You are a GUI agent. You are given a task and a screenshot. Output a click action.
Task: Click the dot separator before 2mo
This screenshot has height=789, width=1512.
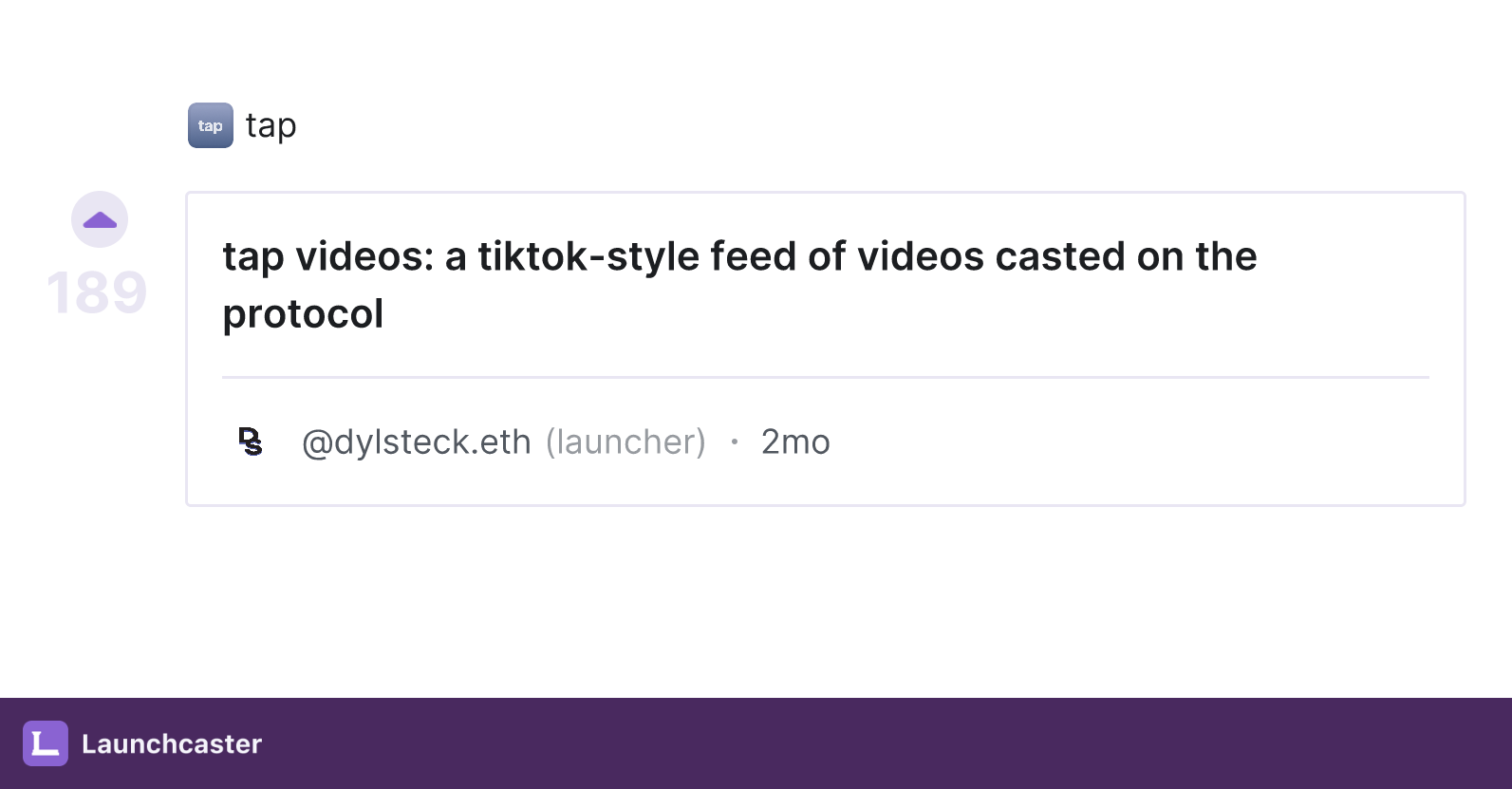pos(735,441)
